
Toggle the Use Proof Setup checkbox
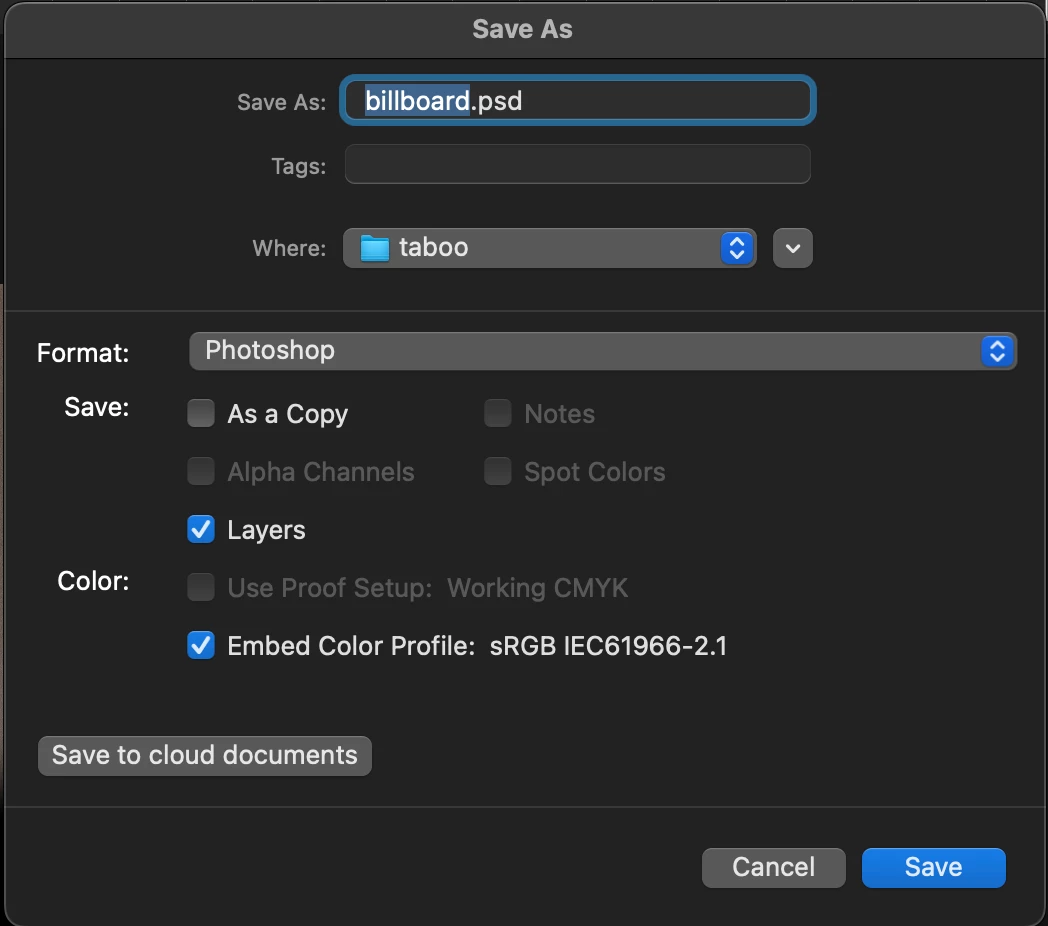201,588
